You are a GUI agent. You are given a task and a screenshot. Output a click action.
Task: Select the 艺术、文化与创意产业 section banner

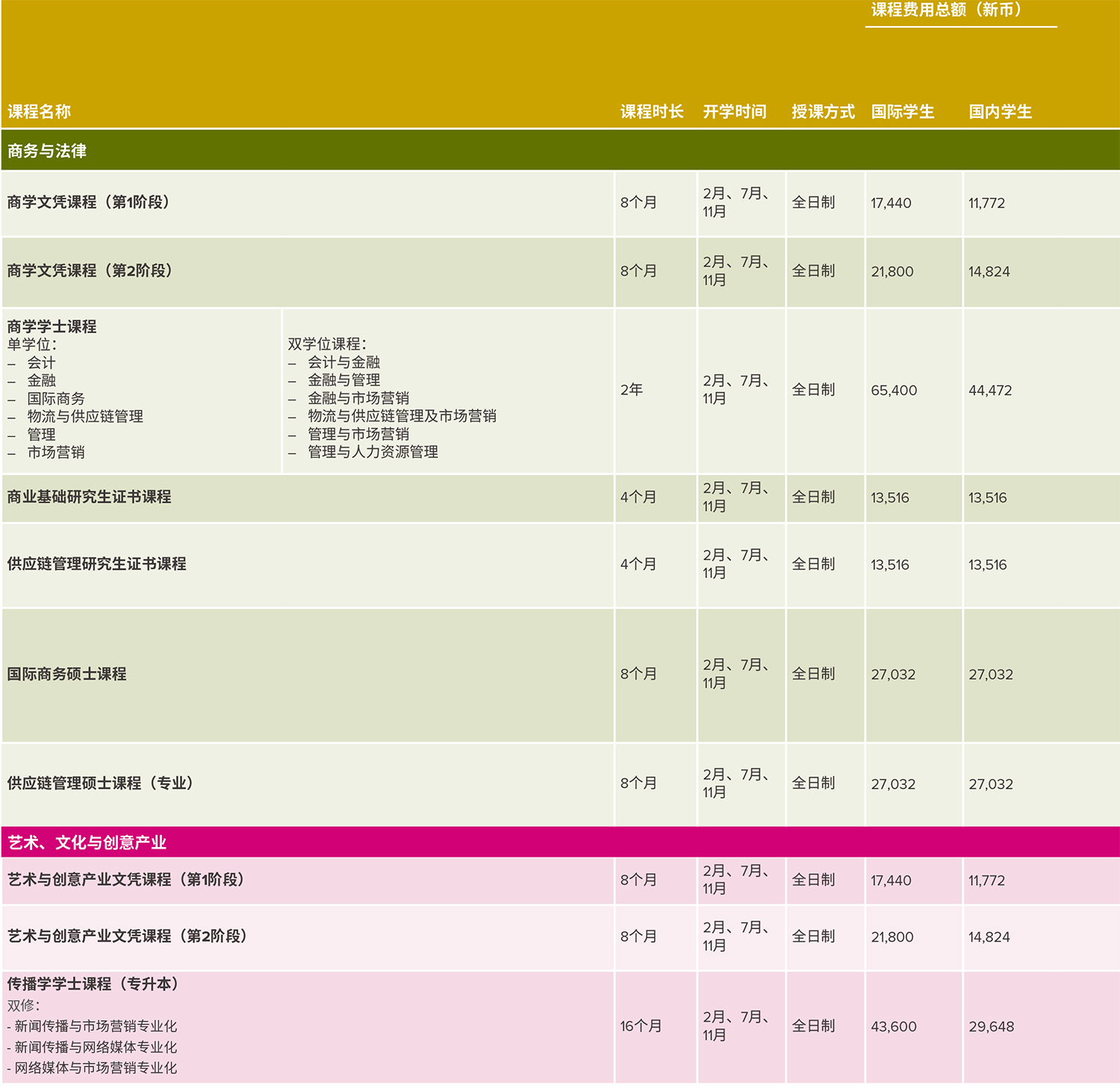coord(87,843)
